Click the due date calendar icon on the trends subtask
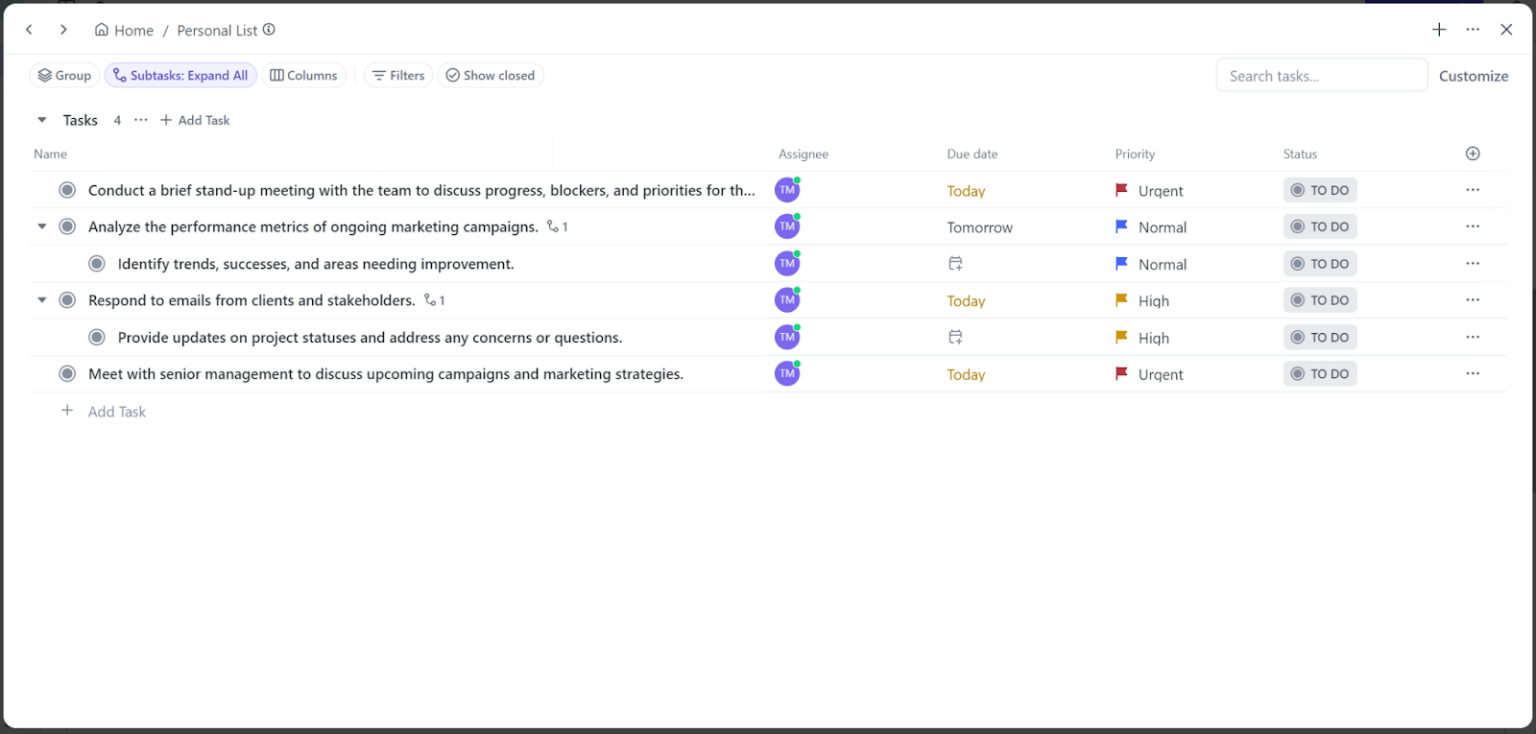The height and width of the screenshot is (734, 1536). (955, 263)
